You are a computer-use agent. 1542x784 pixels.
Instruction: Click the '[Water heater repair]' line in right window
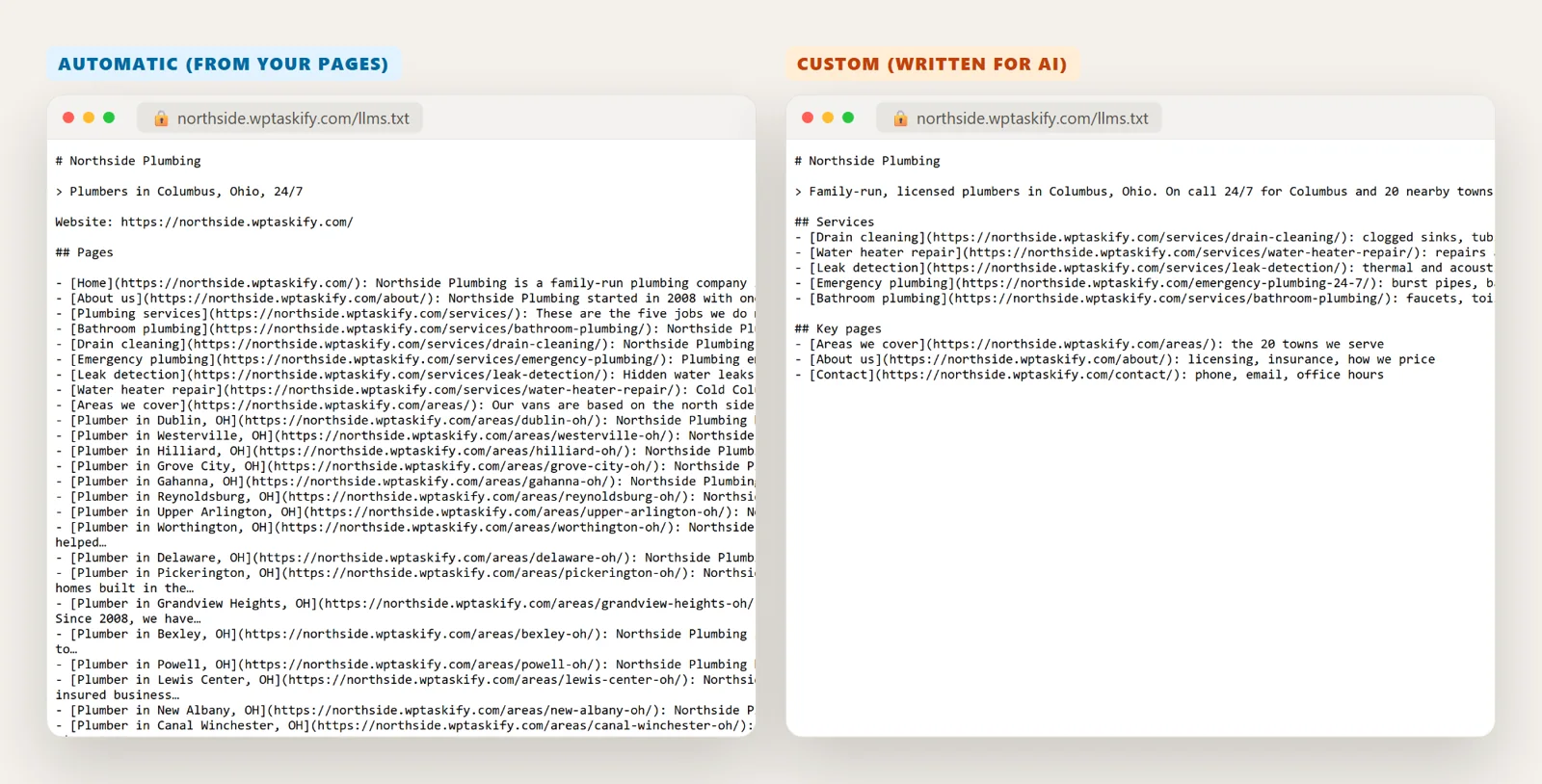[x=1144, y=252]
